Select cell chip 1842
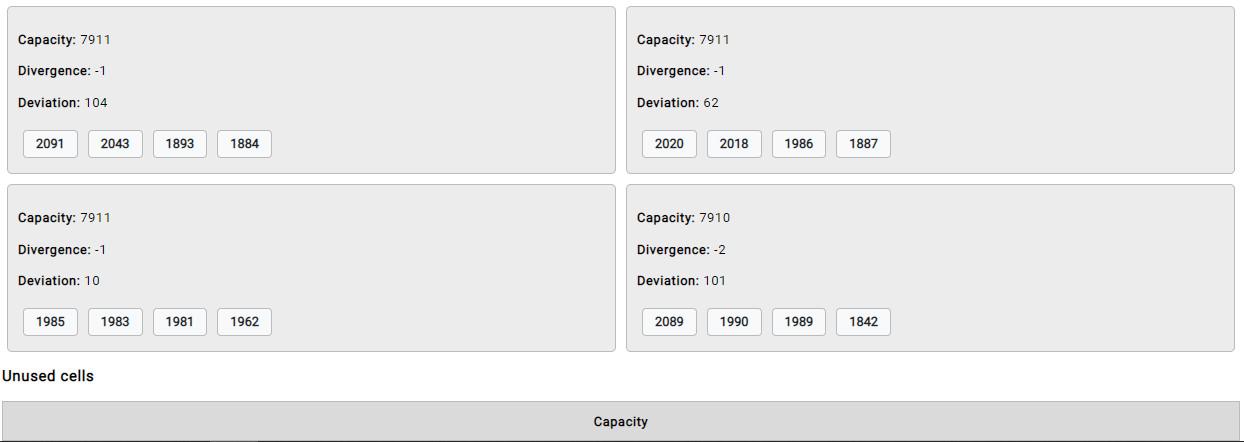Viewport: 1244px width, 442px height. [x=863, y=322]
